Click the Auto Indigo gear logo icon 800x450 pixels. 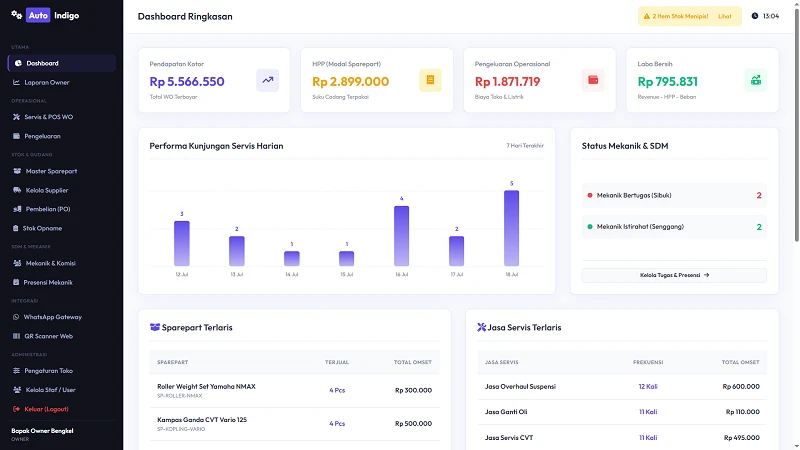(16, 15)
